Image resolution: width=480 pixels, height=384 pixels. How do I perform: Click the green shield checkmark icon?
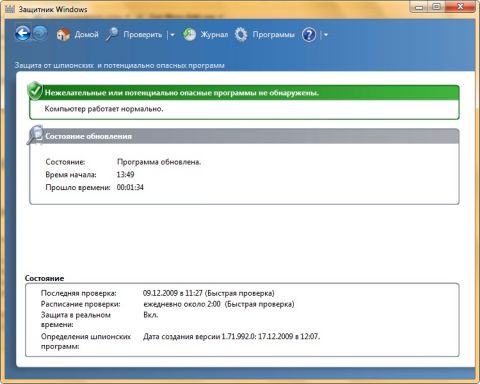coord(35,91)
